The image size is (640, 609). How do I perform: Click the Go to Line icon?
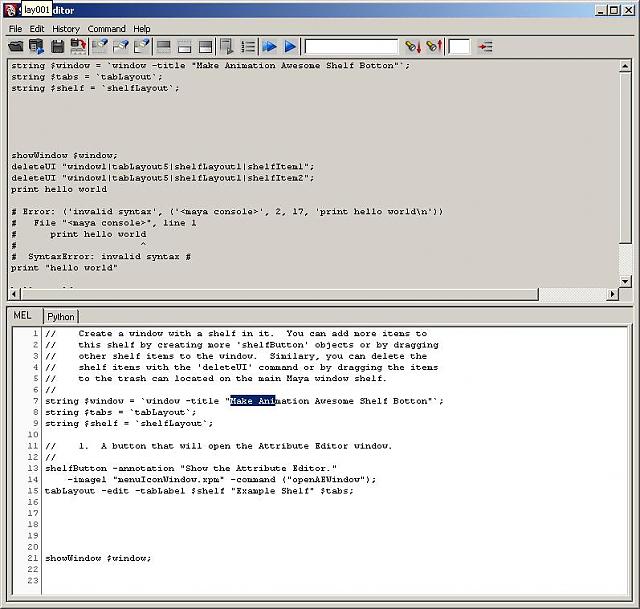[485, 46]
